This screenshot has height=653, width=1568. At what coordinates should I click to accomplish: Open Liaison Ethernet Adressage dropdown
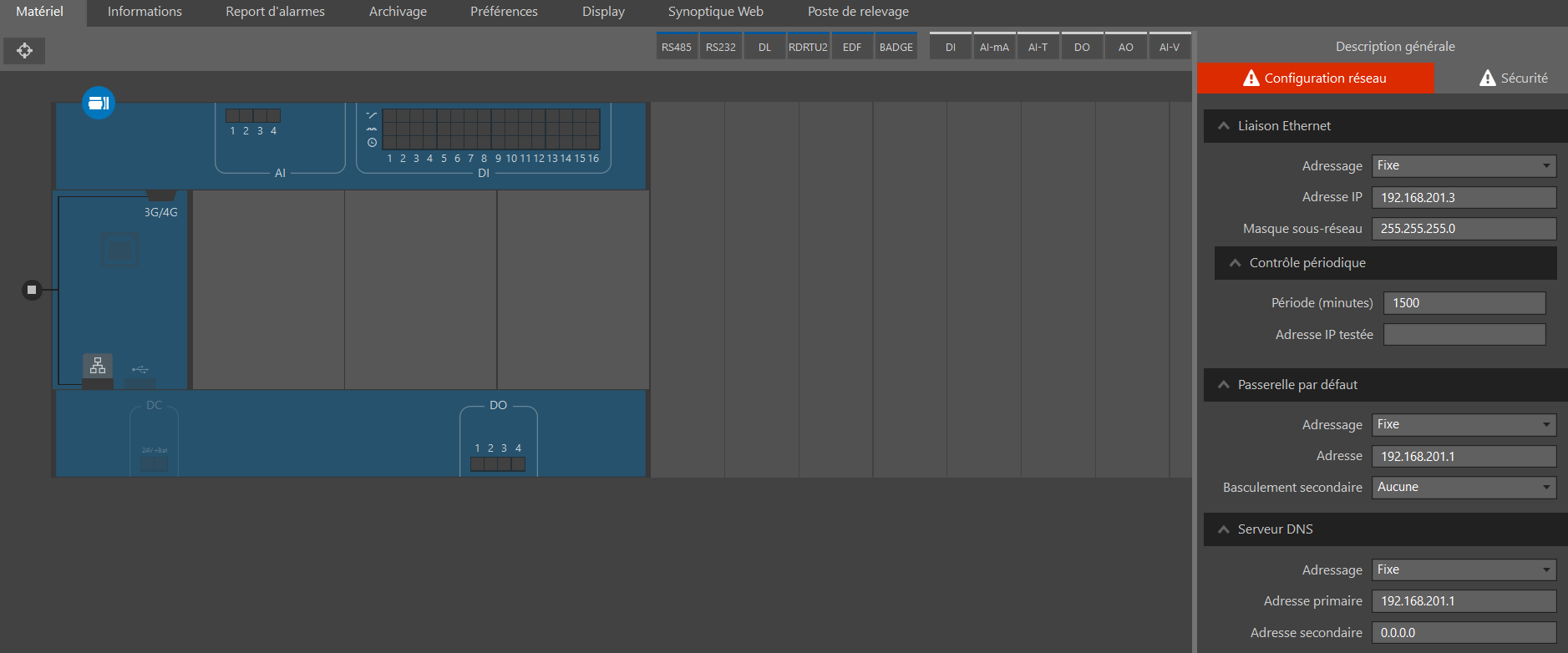pyautogui.click(x=1464, y=166)
